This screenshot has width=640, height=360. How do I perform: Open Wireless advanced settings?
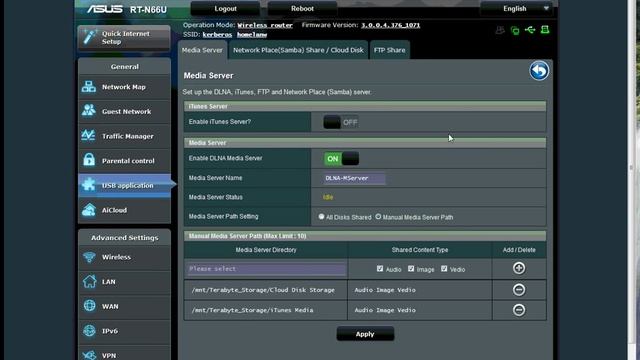pos(124,257)
